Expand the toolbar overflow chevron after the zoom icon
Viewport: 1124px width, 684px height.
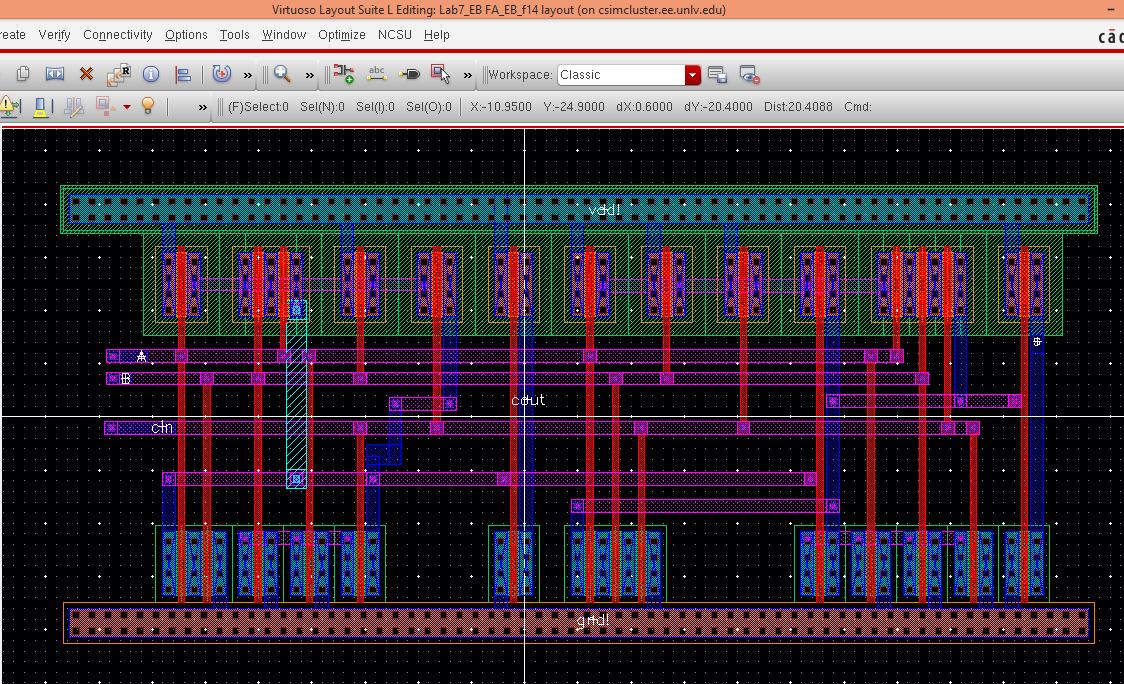pos(310,75)
